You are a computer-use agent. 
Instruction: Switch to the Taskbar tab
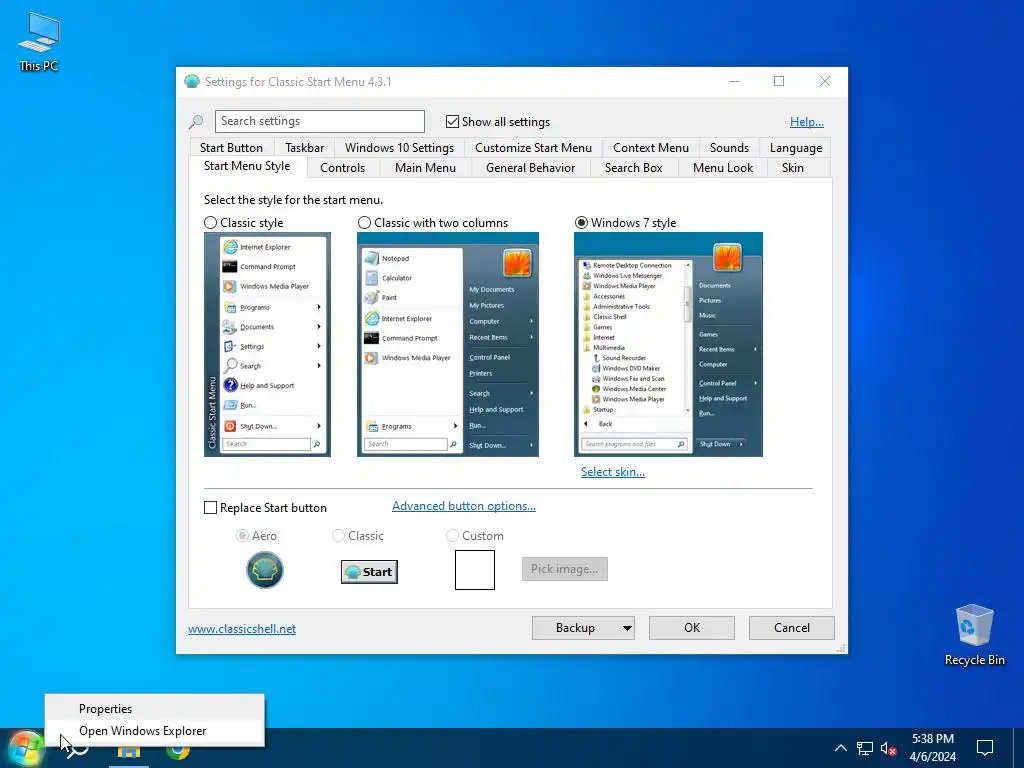click(x=304, y=148)
